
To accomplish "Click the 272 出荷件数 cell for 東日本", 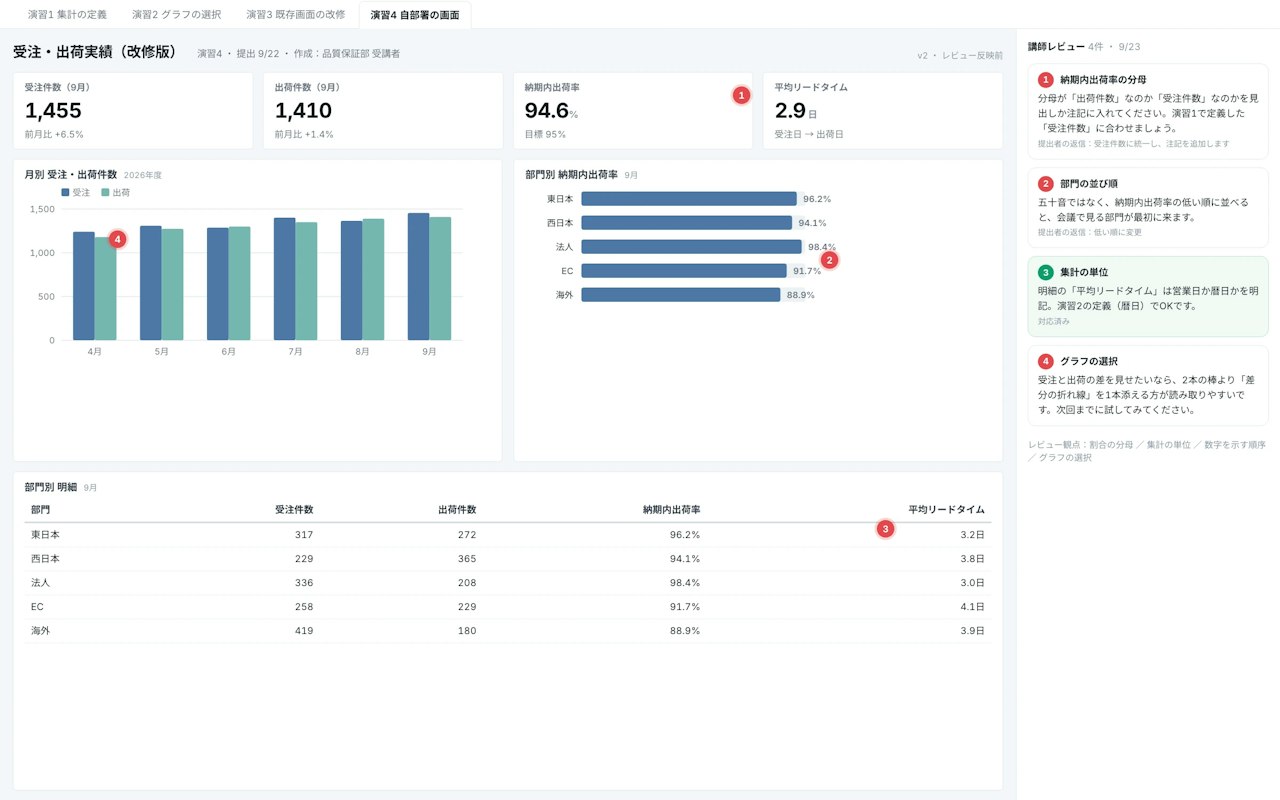I will click(x=467, y=535).
